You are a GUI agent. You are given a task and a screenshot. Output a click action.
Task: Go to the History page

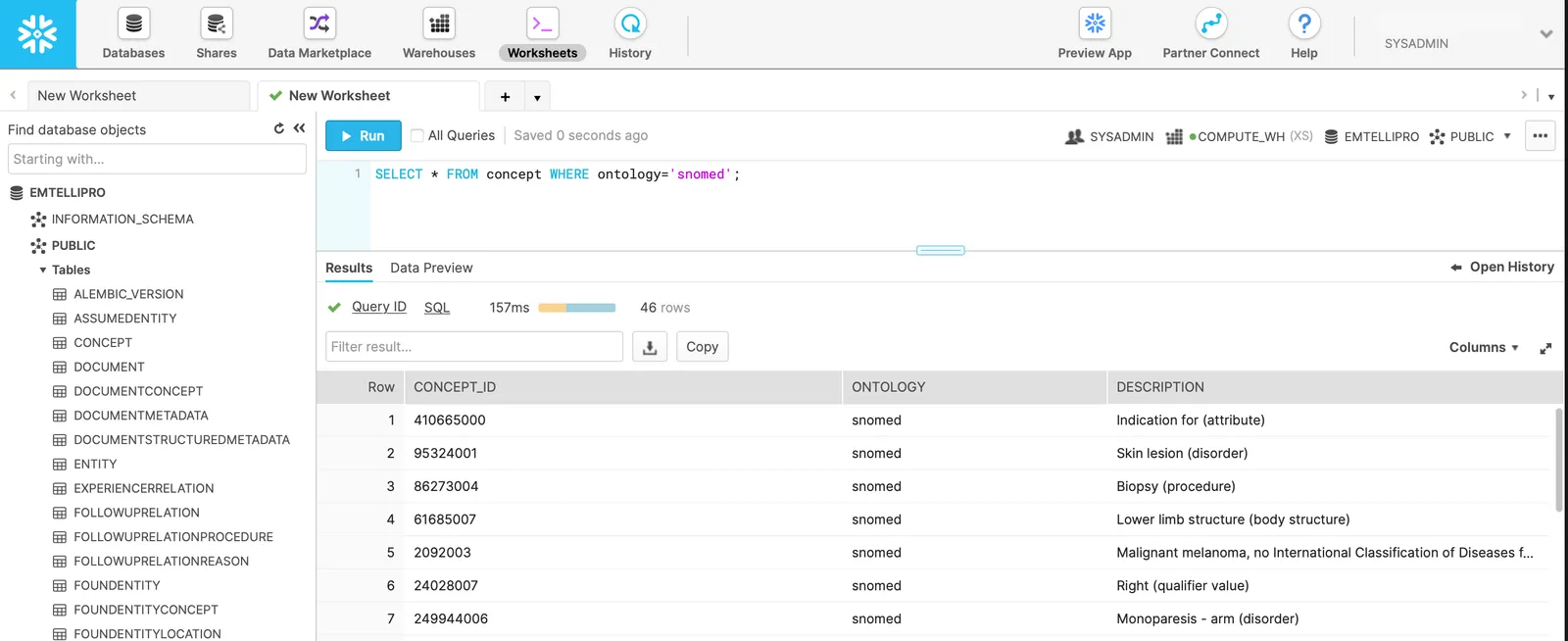pyautogui.click(x=630, y=34)
